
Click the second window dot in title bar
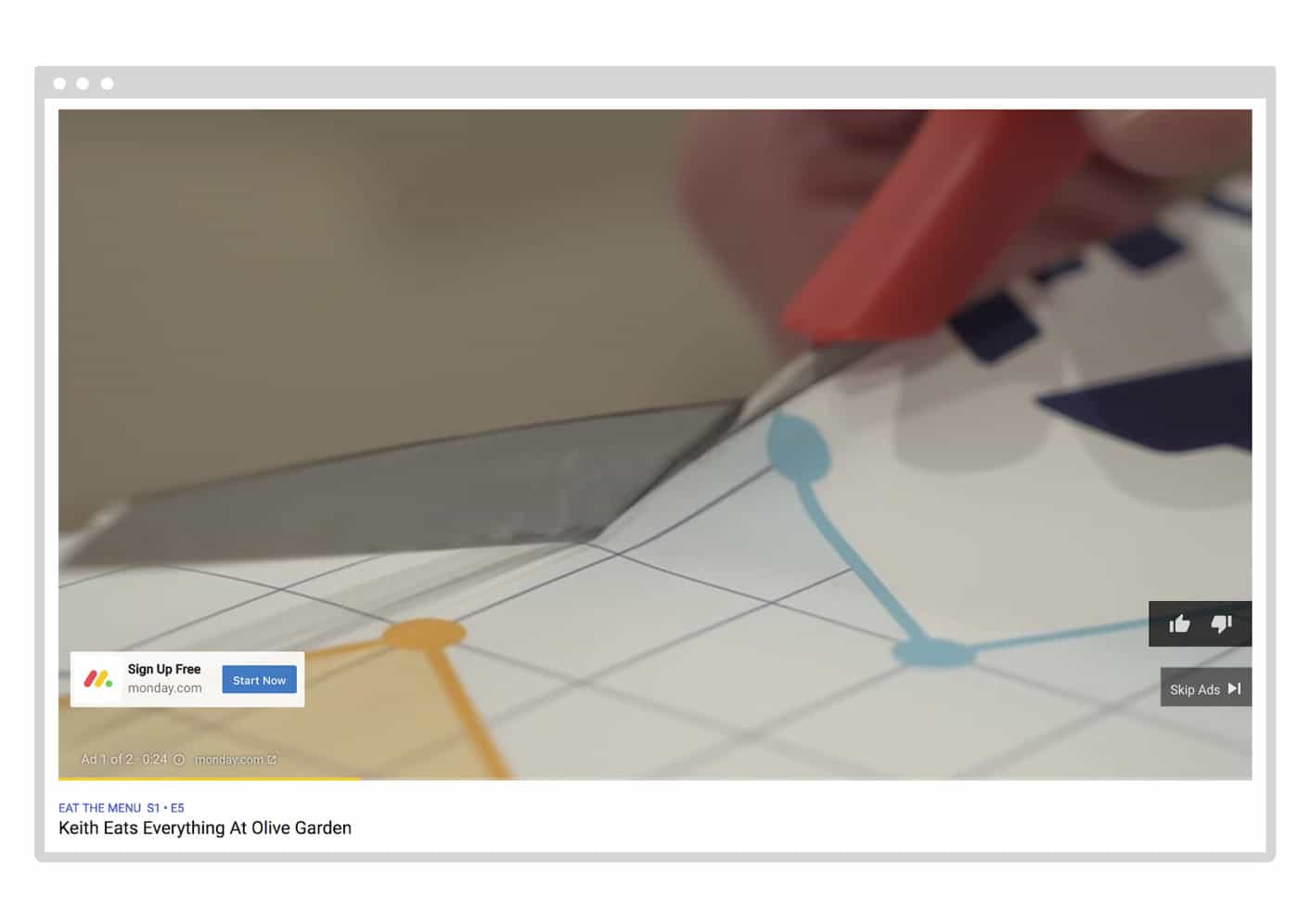point(83,83)
